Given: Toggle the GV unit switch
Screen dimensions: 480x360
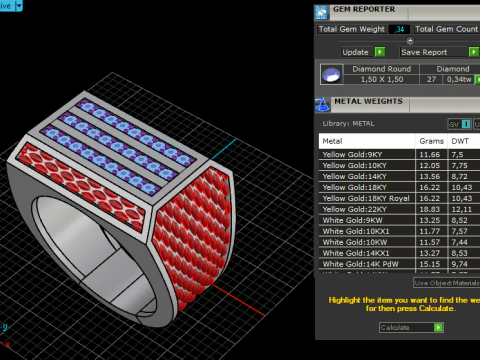Looking at the screenshot, I should (460, 124).
